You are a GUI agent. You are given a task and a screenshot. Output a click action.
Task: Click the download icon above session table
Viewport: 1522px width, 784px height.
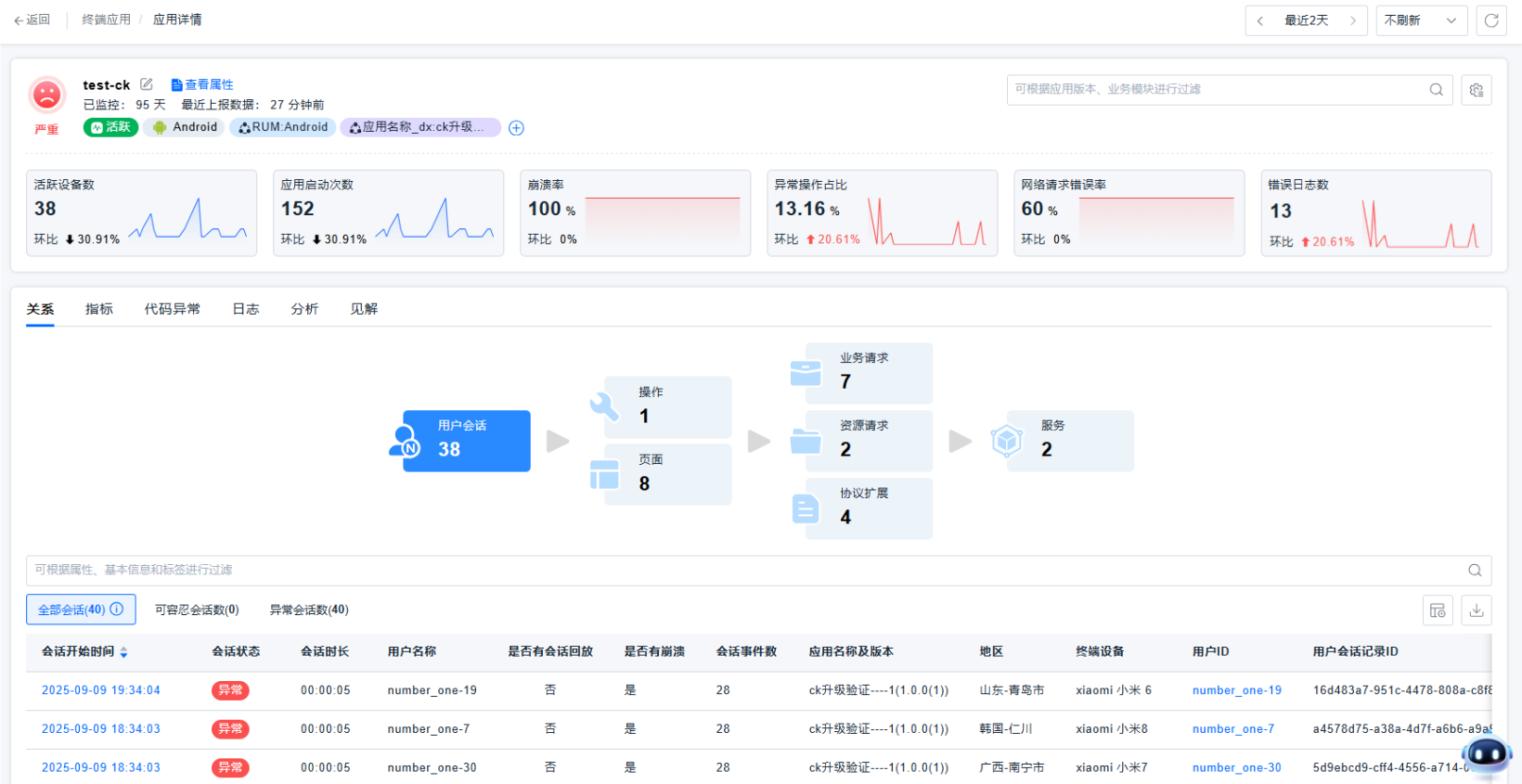pyautogui.click(x=1477, y=610)
